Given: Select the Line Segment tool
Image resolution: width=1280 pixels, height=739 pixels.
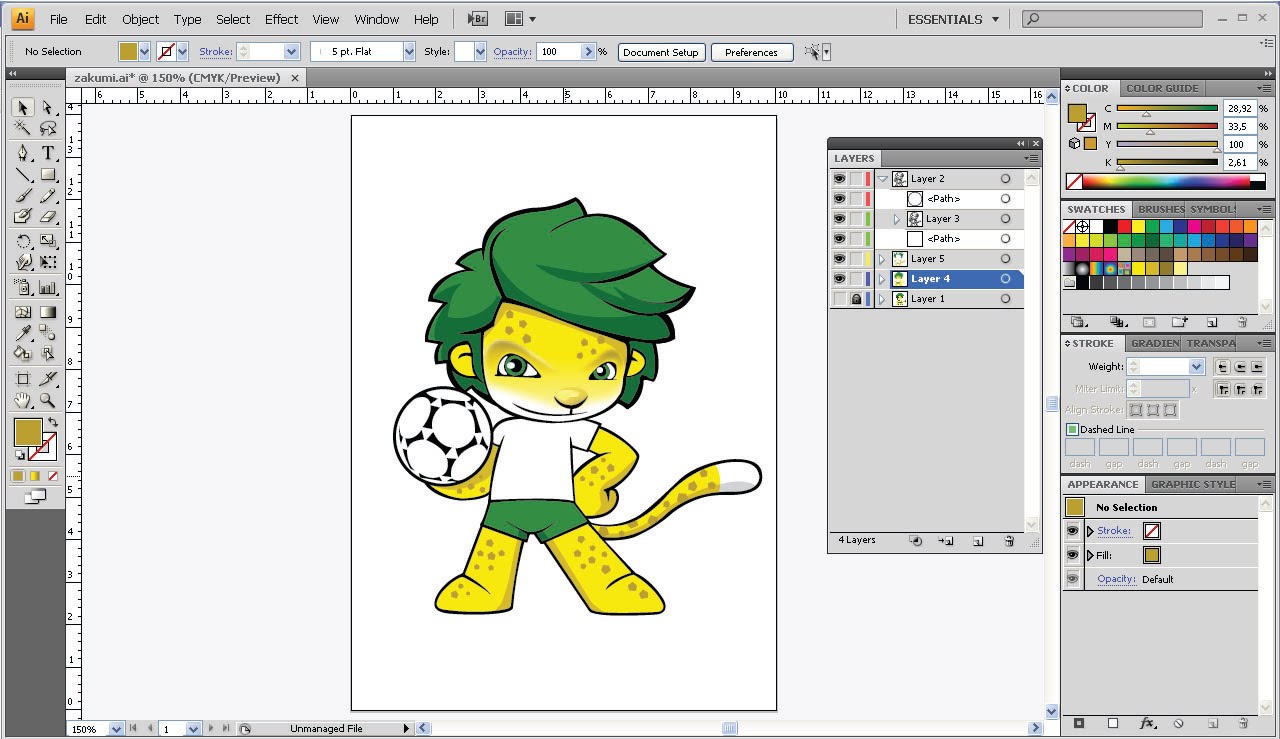Looking at the screenshot, I should [23, 175].
